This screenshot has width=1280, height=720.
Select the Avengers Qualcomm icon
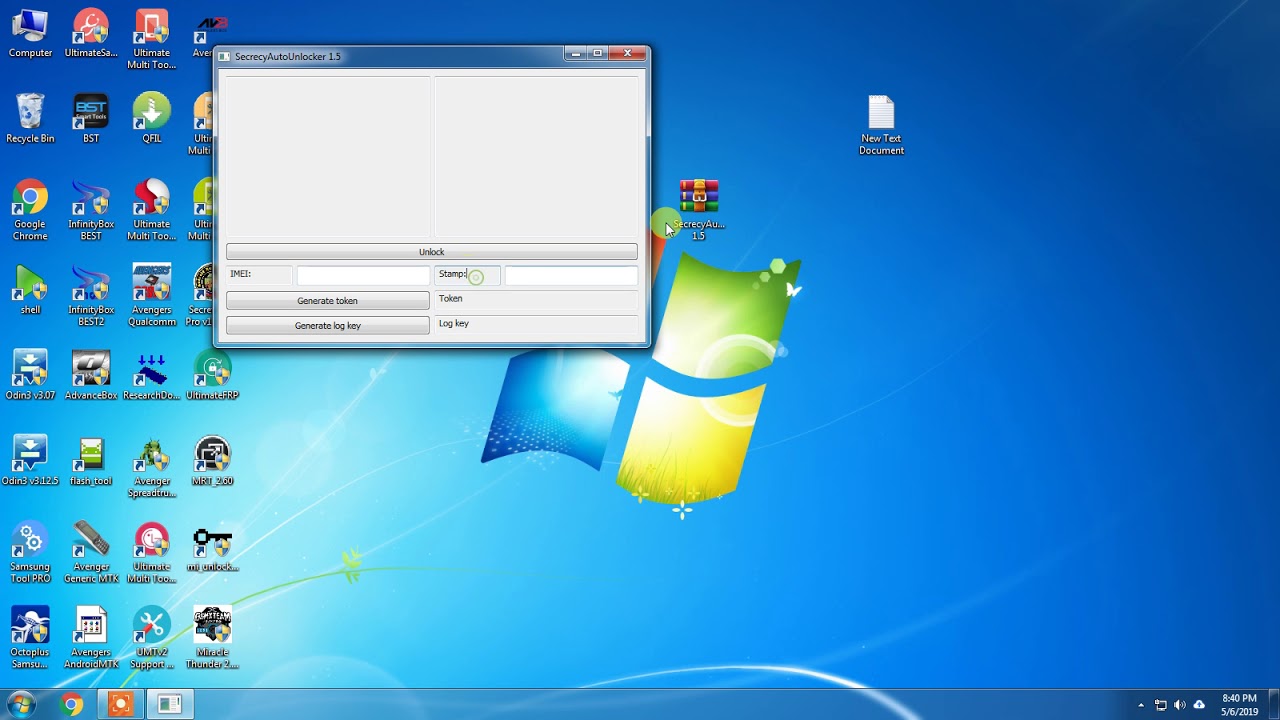(x=151, y=297)
